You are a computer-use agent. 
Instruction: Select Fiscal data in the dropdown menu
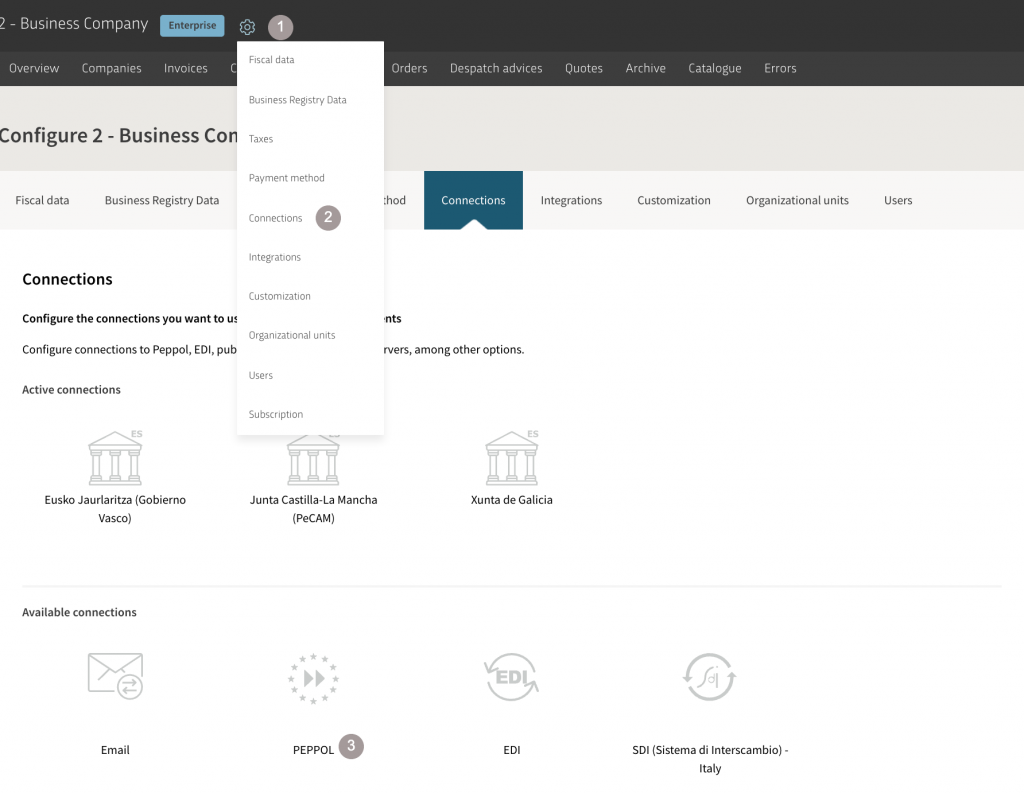pos(269,60)
